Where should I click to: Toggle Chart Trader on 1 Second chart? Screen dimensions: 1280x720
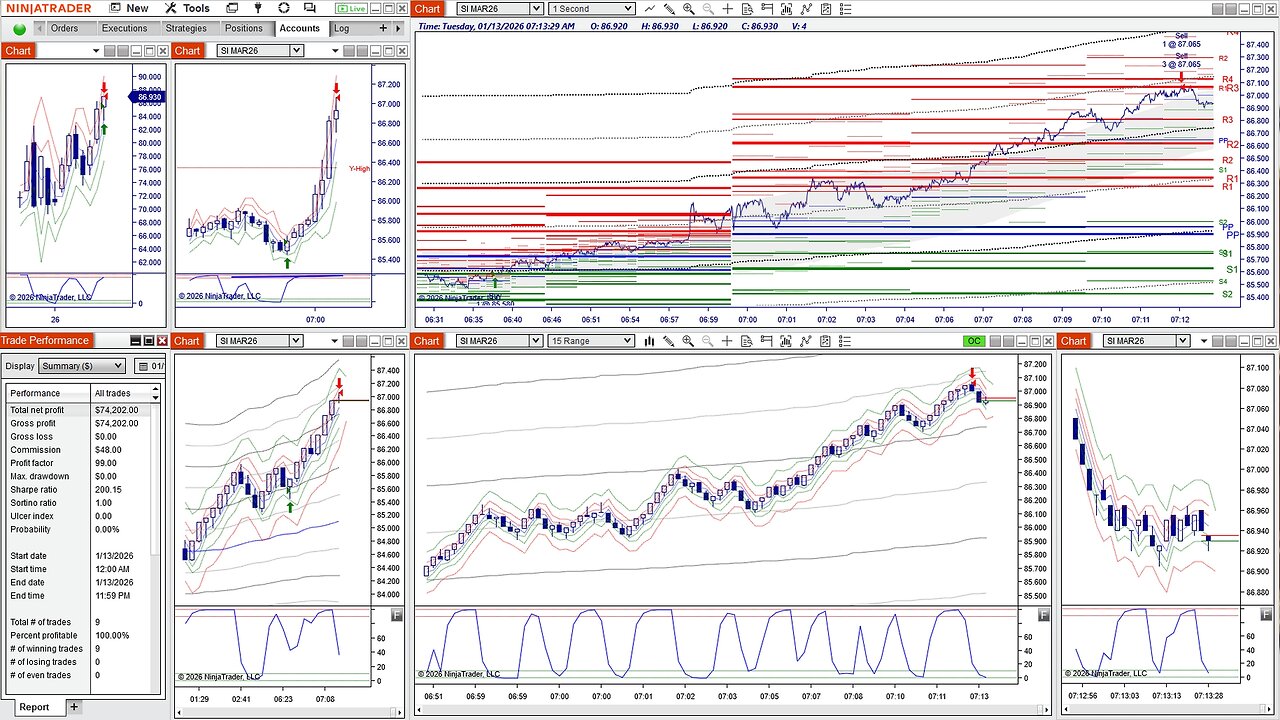(766, 8)
